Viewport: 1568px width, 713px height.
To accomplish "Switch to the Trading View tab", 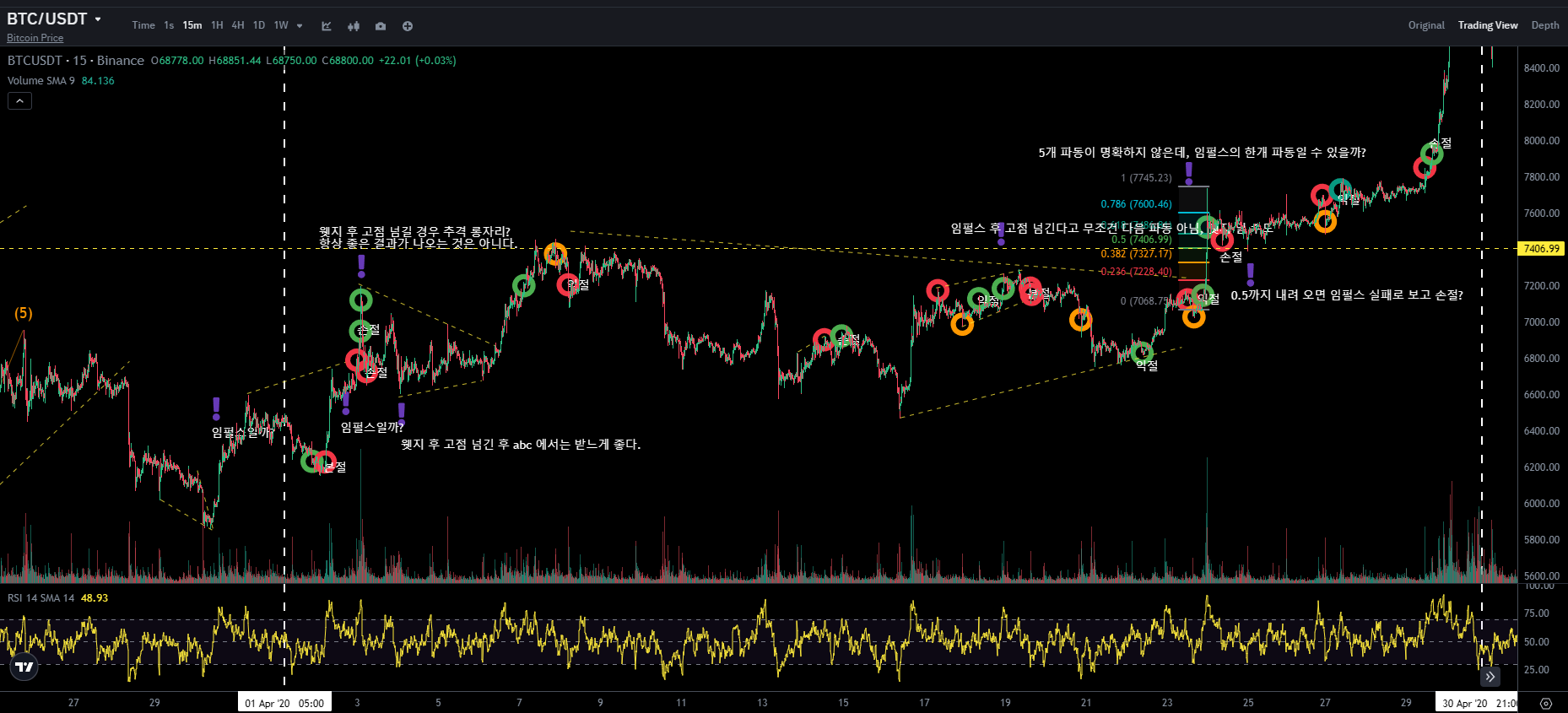I will [1488, 25].
